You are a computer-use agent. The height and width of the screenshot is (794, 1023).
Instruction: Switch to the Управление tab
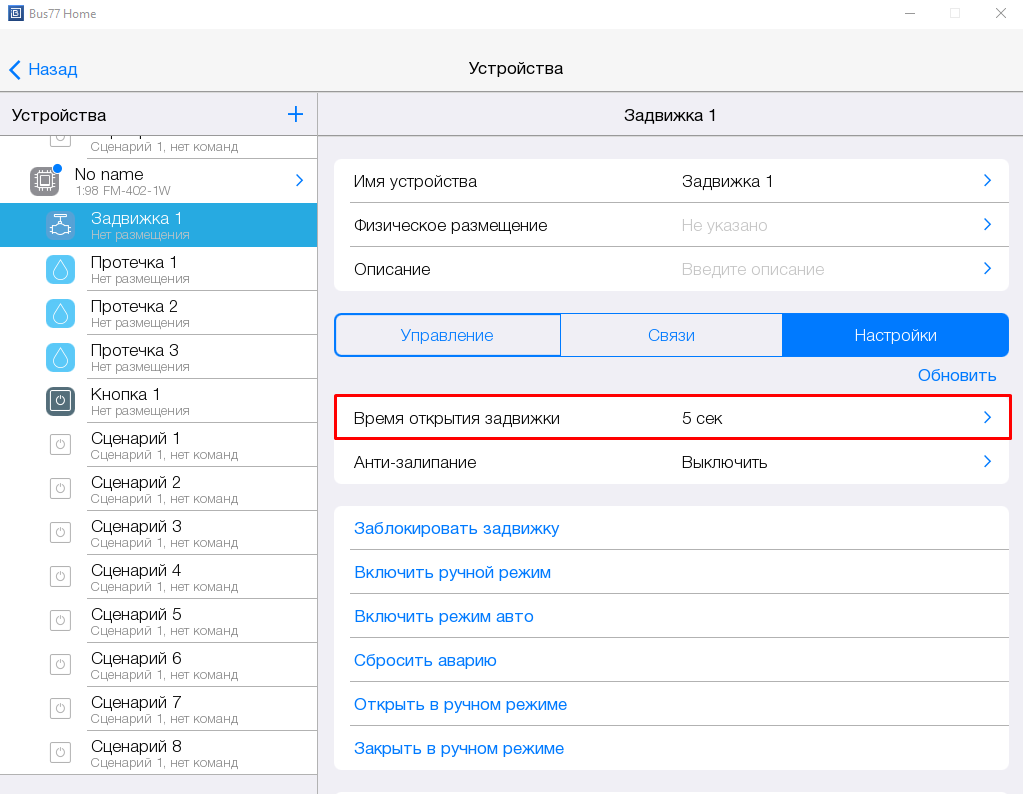click(x=447, y=335)
